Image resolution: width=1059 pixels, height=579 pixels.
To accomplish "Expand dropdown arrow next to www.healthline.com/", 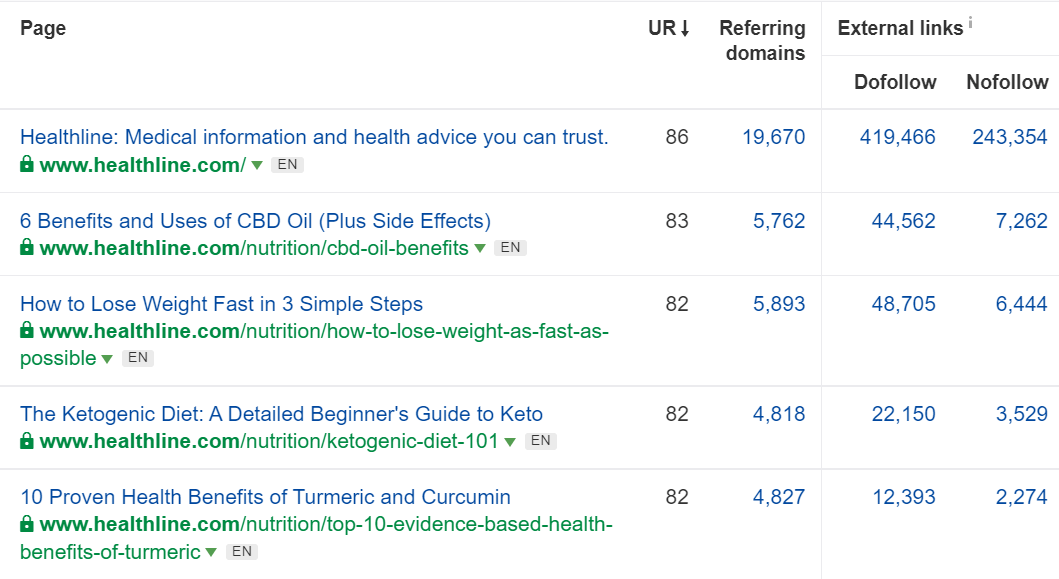I will tap(257, 166).
